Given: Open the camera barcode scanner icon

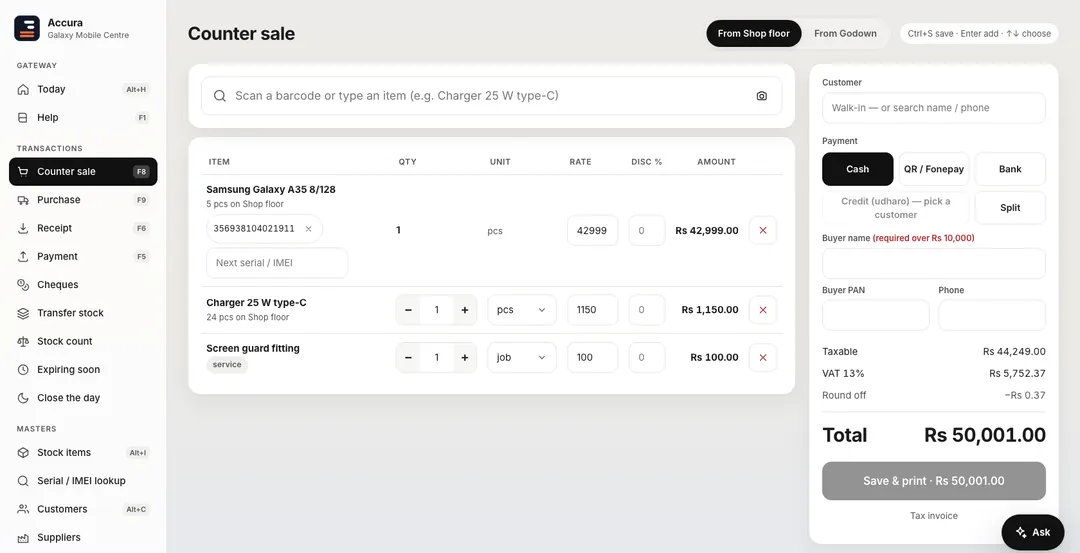Looking at the screenshot, I should [x=761, y=96].
